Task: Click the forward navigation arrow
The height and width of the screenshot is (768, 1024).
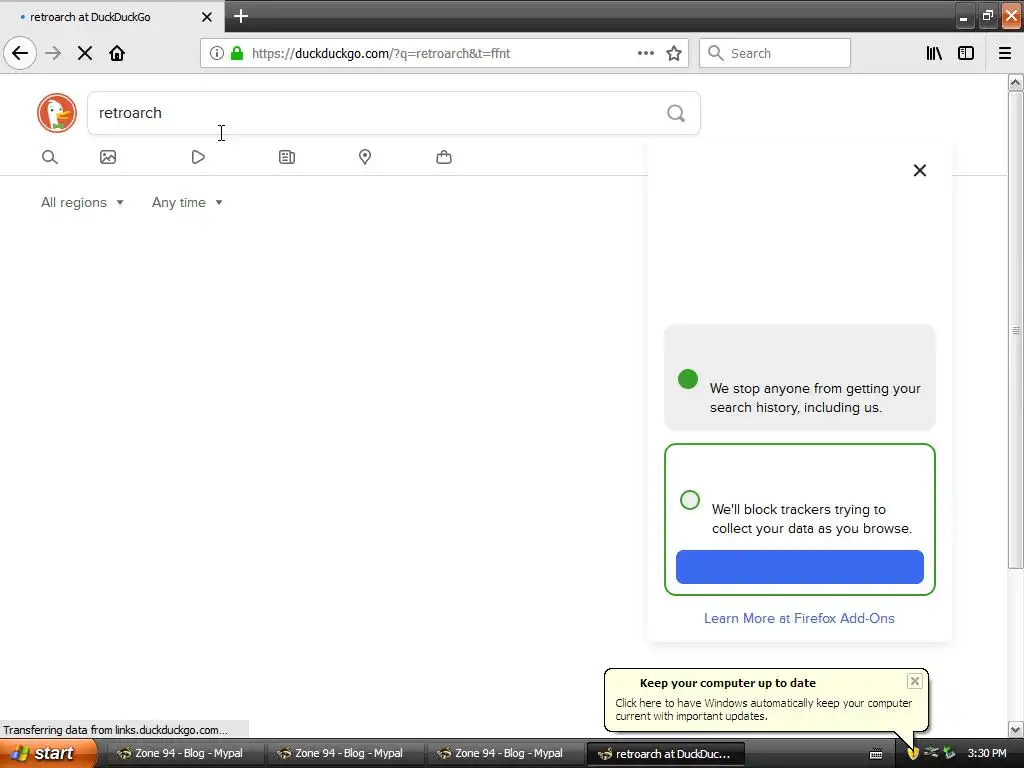Action: 53,53
